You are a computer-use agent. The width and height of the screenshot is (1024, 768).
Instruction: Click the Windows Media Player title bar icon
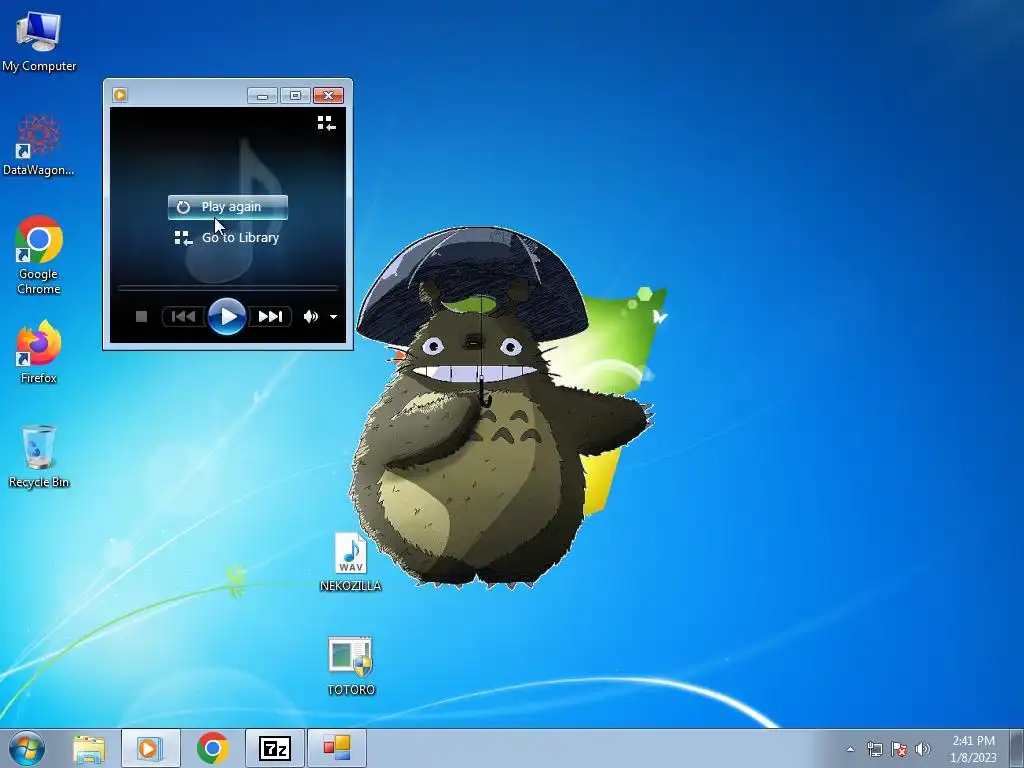pos(120,95)
